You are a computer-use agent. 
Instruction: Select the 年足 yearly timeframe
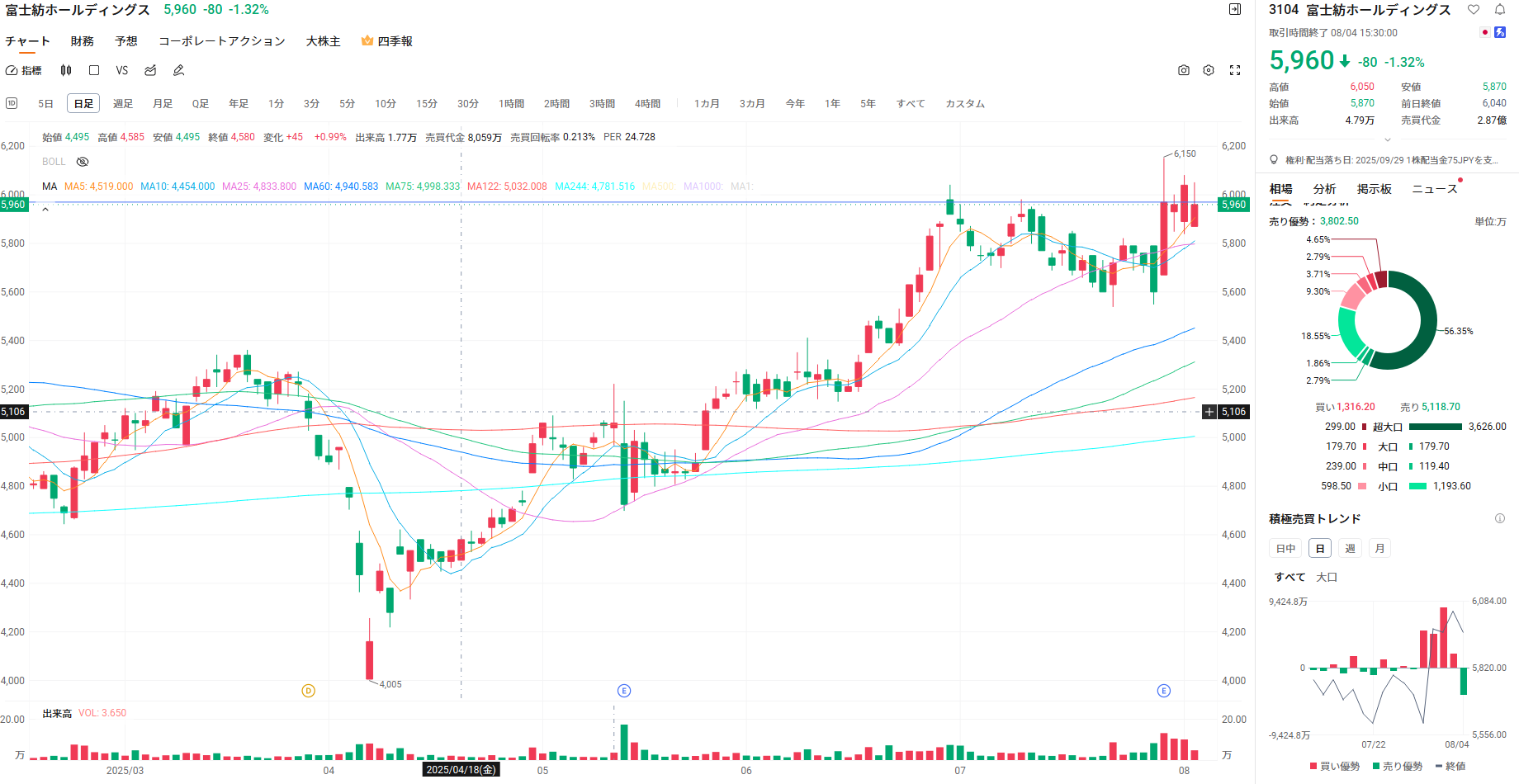(x=239, y=103)
